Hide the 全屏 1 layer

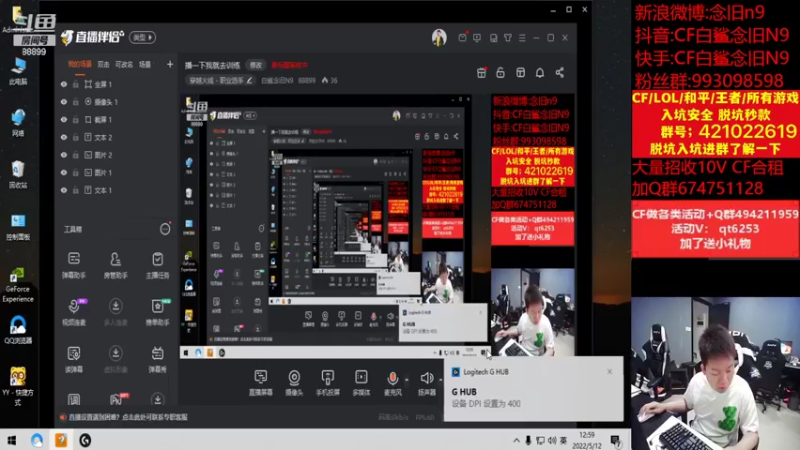click(64, 84)
